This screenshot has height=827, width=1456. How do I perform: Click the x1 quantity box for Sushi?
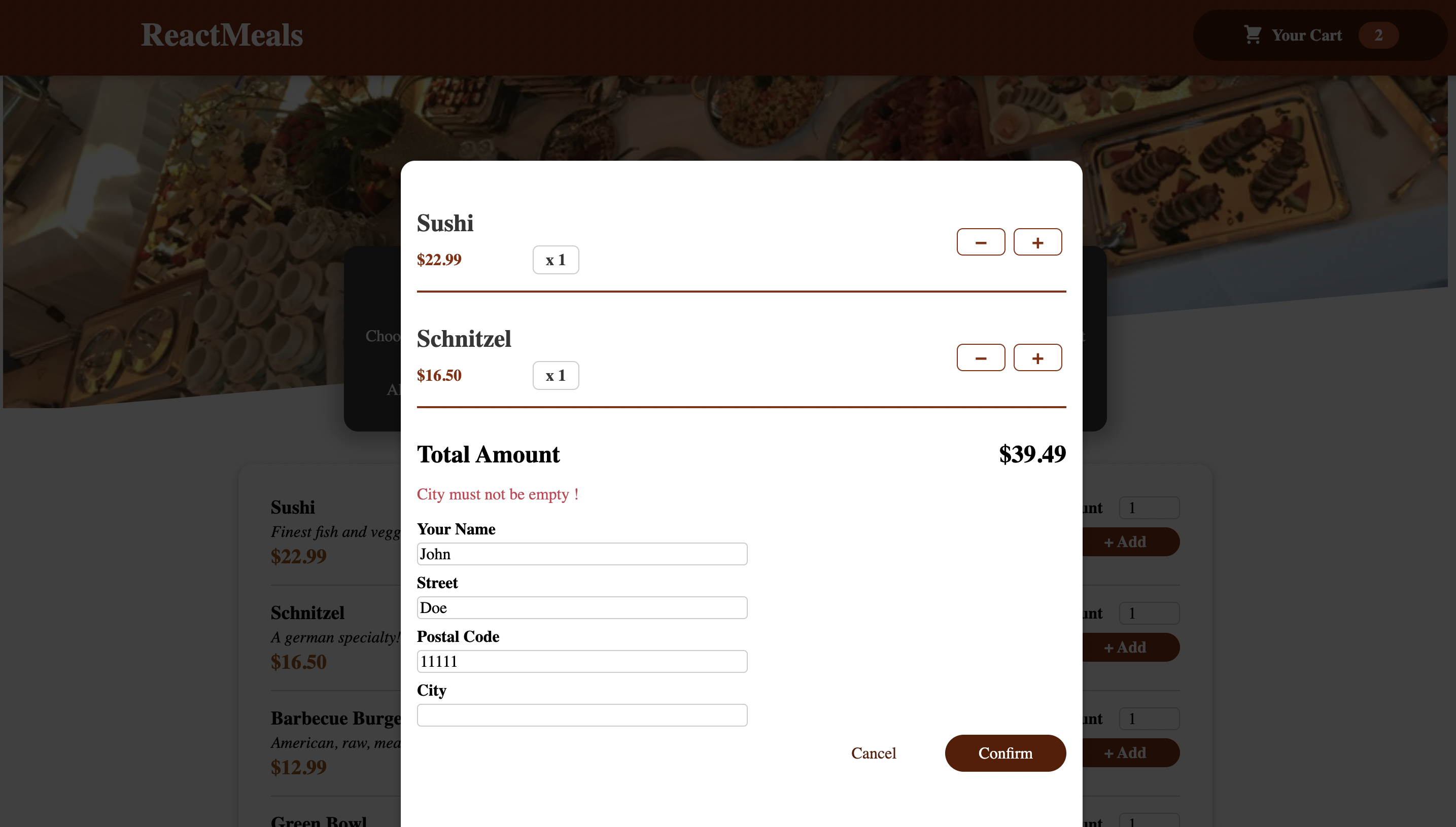(x=555, y=259)
